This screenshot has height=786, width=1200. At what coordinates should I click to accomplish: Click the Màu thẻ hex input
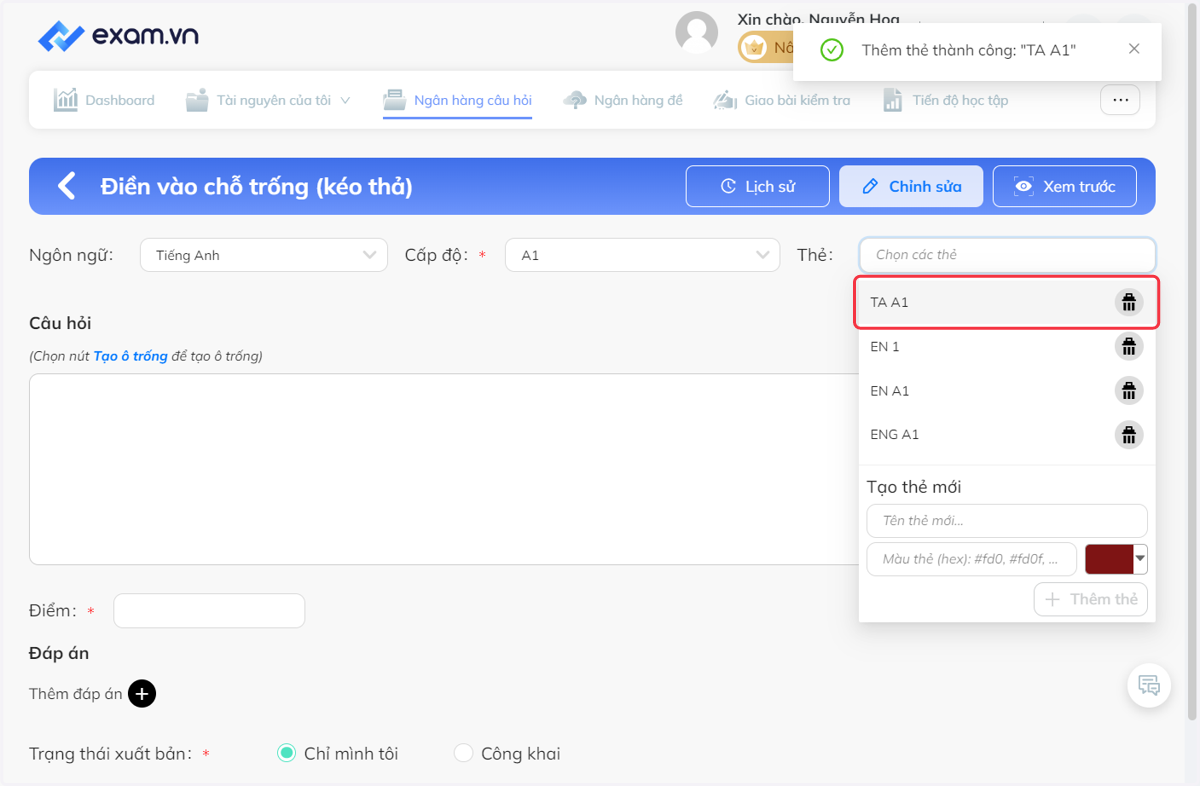tap(972, 559)
